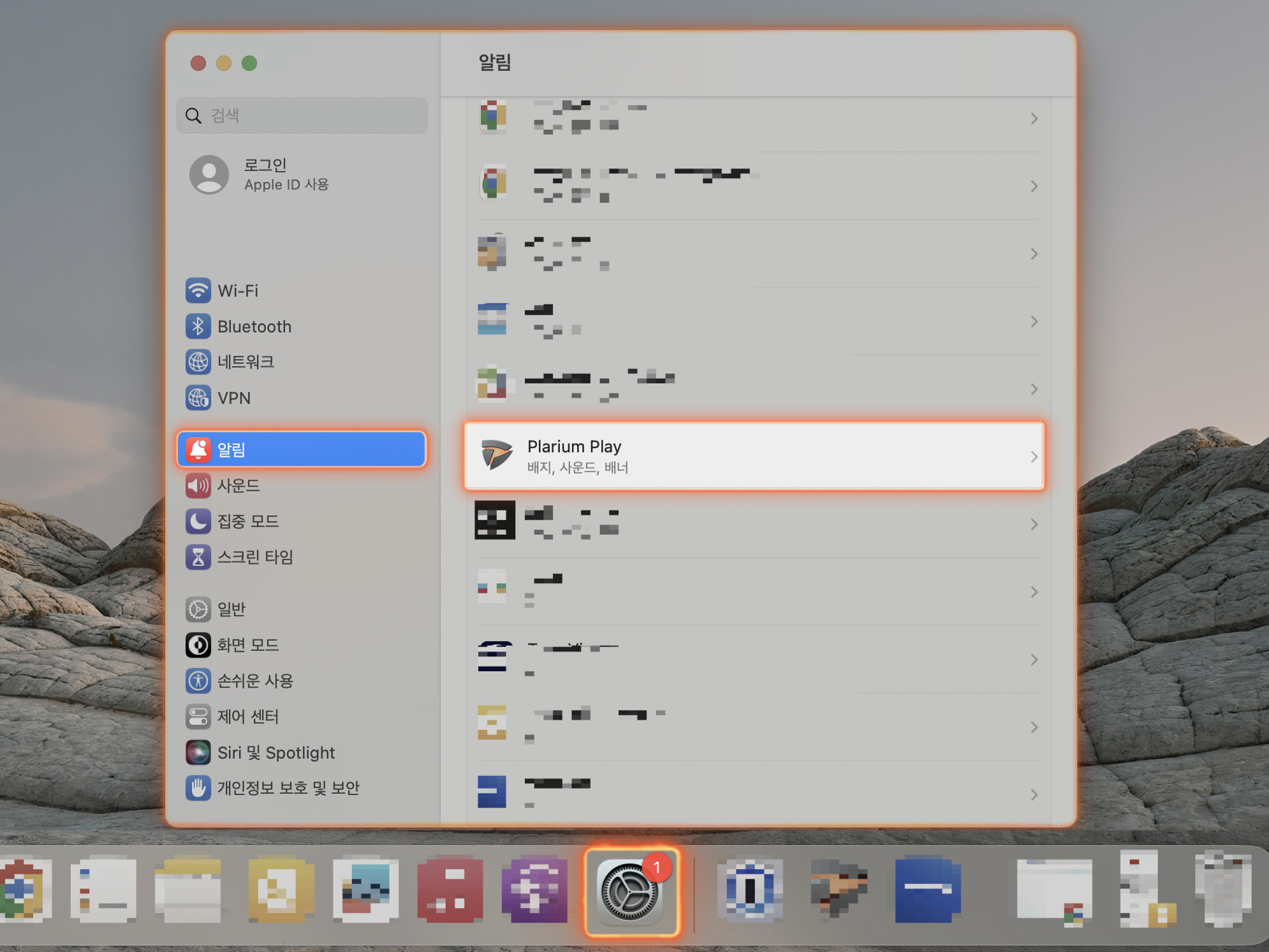Click the VPN globe icon
Image resolution: width=1269 pixels, height=952 pixels.
click(x=198, y=398)
